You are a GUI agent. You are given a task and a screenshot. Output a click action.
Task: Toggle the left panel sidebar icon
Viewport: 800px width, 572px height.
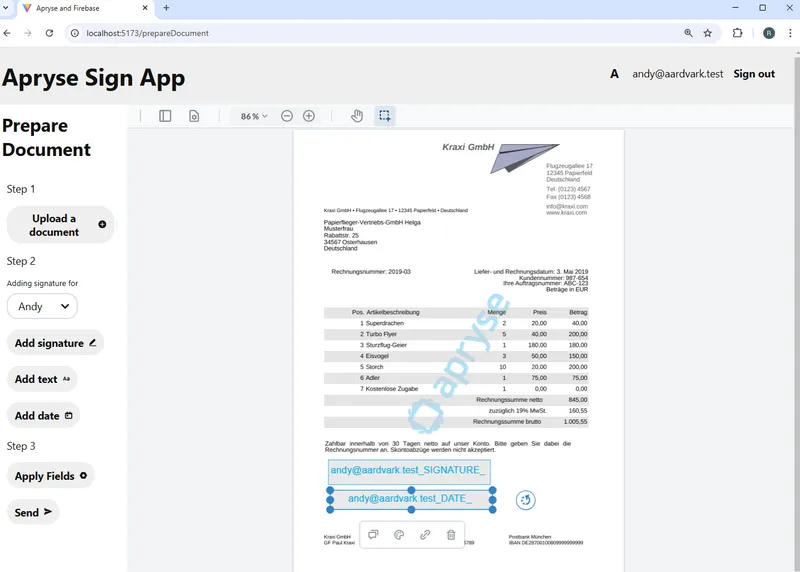tap(165, 116)
